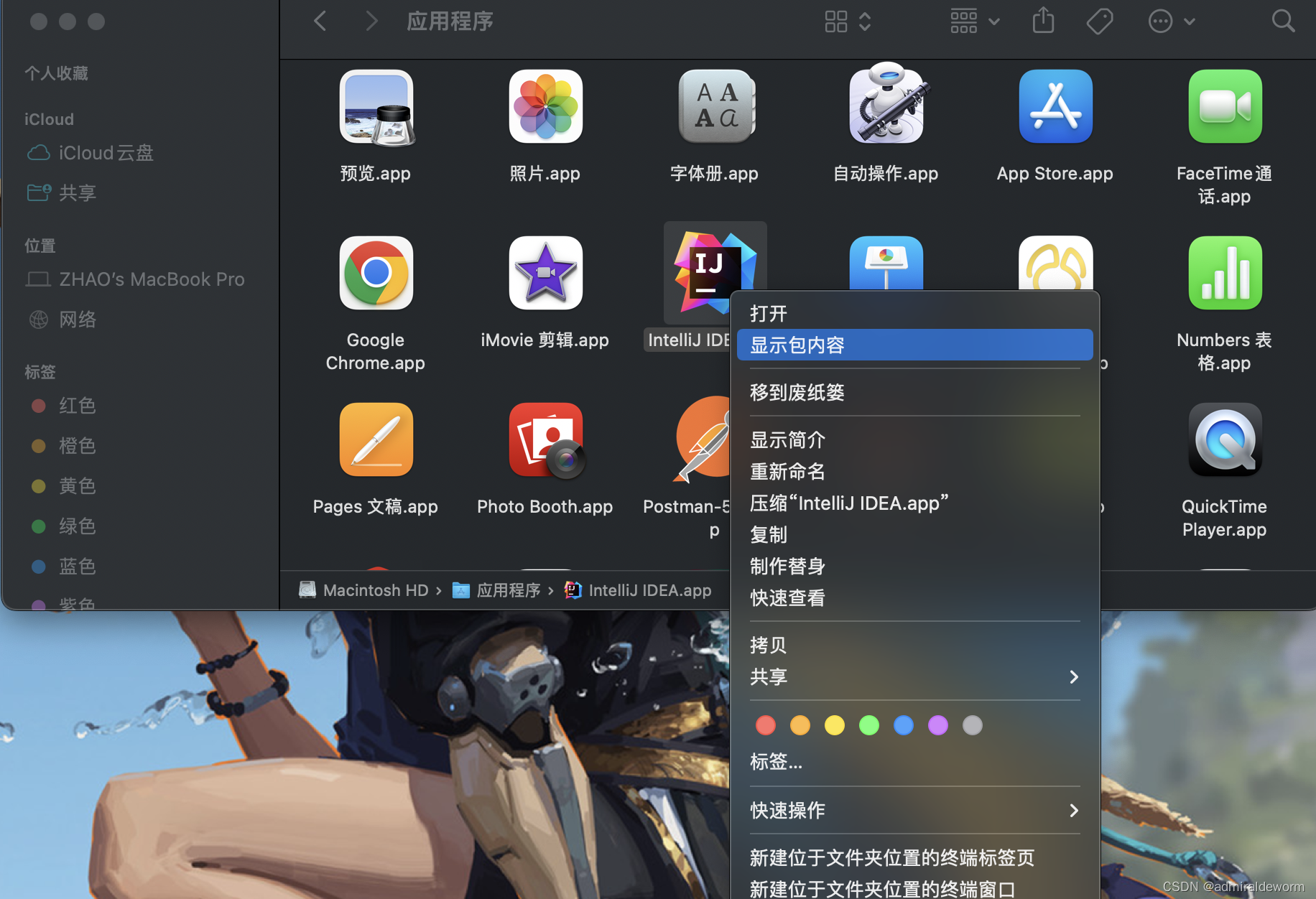Choose 显示简介 in the context menu
Image resolution: width=1316 pixels, height=899 pixels.
pyautogui.click(x=914, y=439)
